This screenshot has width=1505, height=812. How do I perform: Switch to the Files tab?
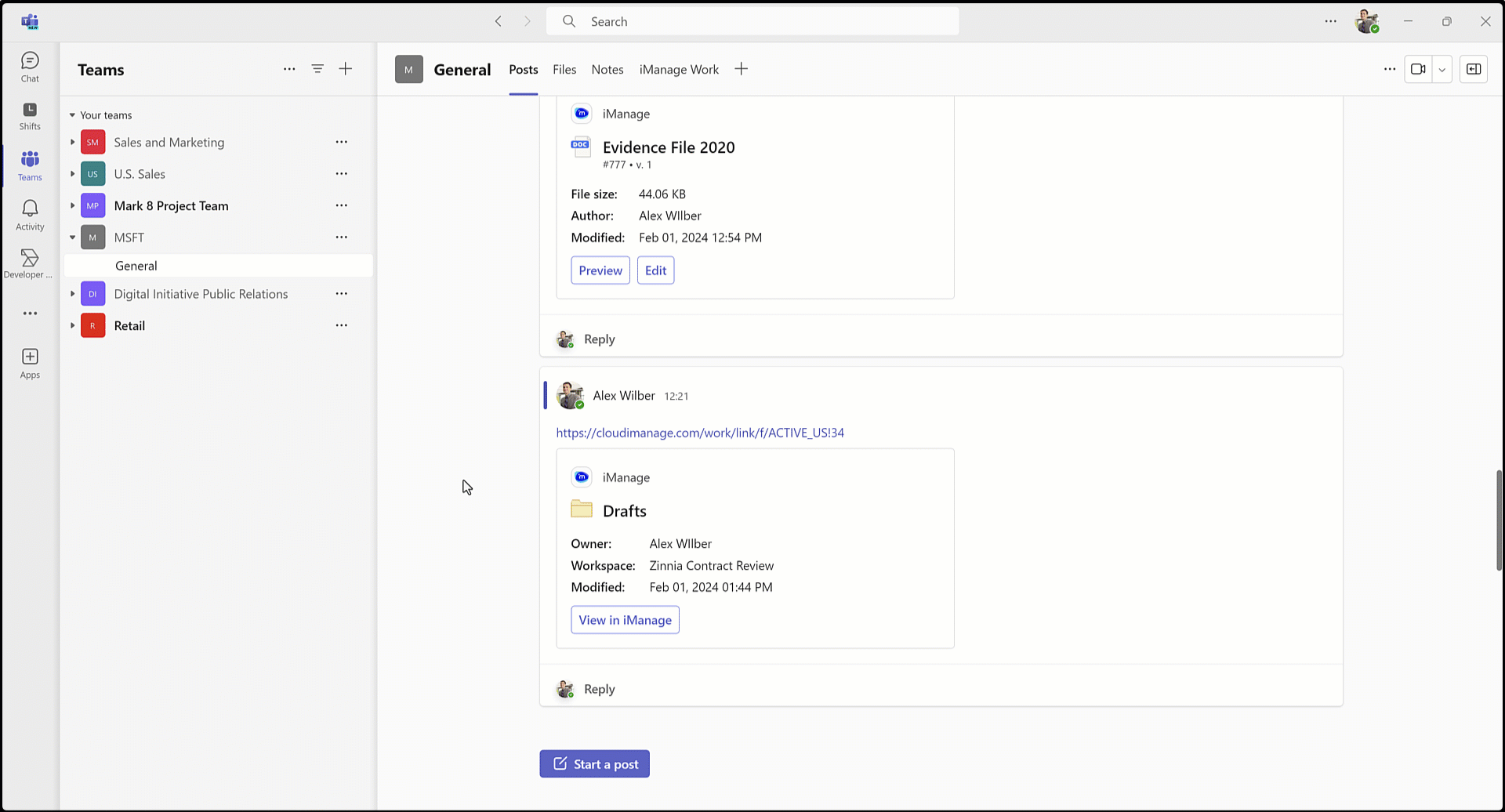564,69
